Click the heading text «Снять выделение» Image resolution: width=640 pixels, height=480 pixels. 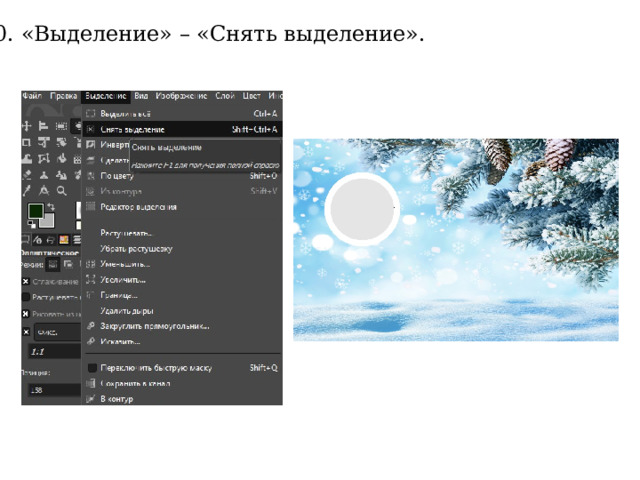click(311, 33)
